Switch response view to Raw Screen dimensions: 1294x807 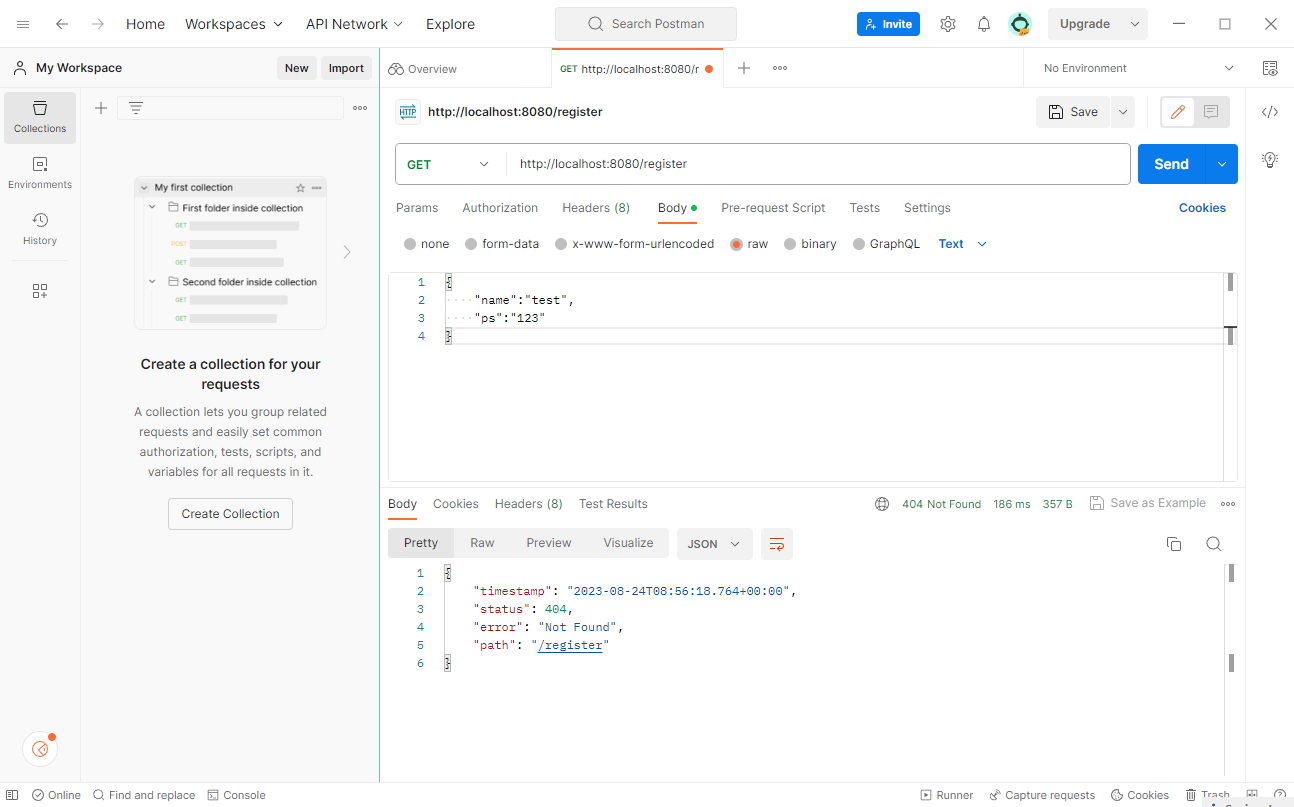[x=482, y=543]
